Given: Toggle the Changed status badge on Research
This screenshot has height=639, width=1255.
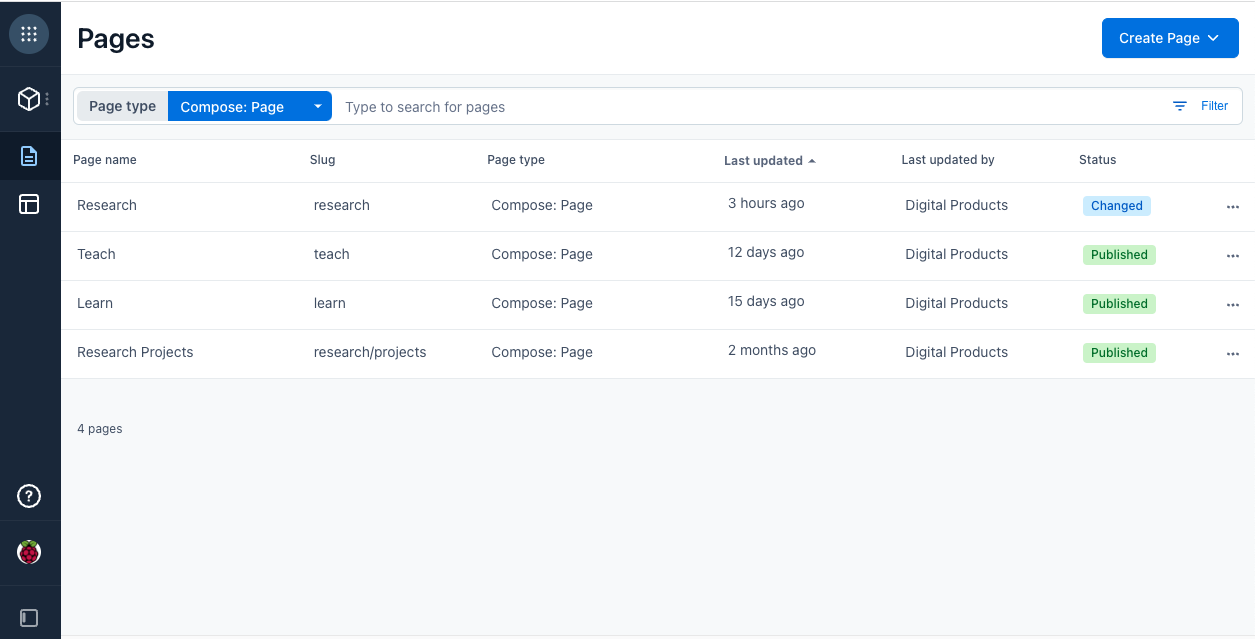Looking at the screenshot, I should [x=1116, y=205].
